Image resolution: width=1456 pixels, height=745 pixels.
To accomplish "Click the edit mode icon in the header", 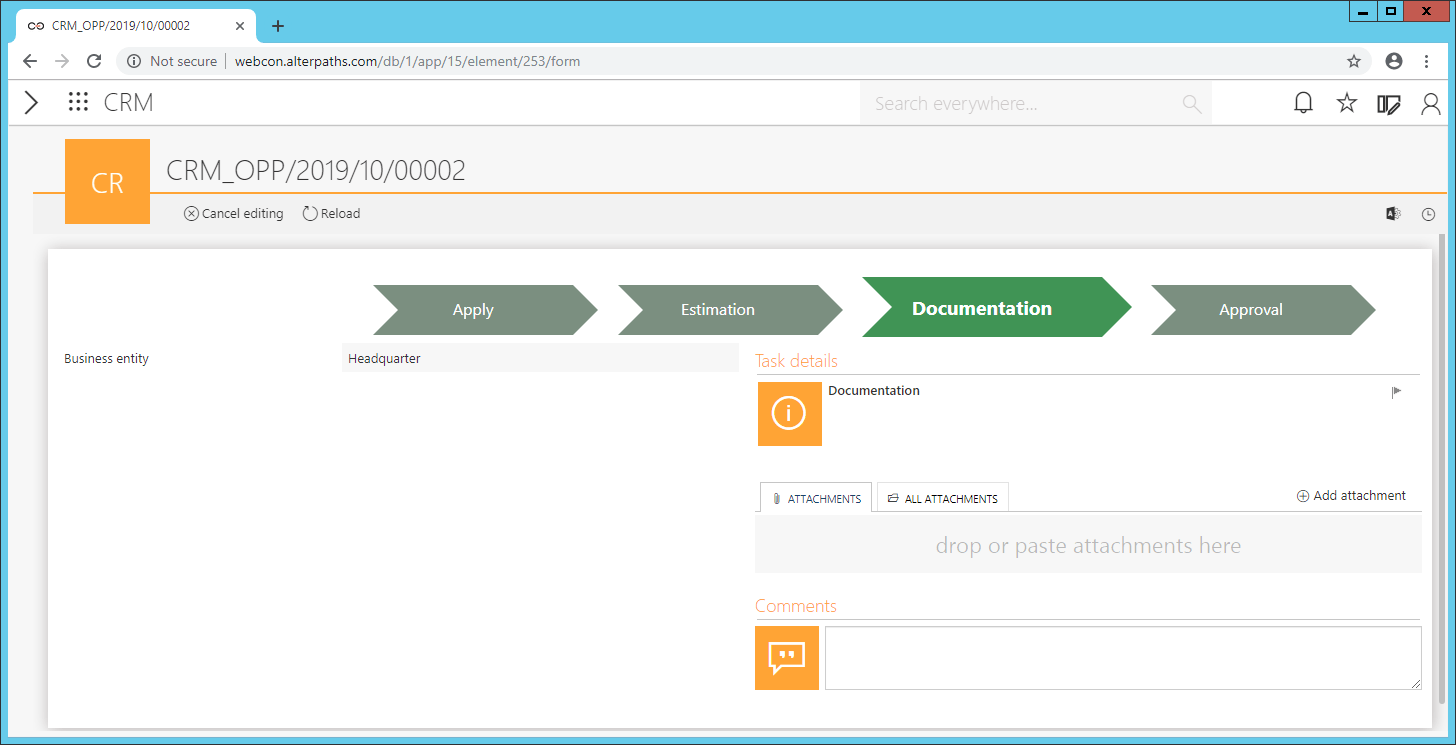I will click(1389, 103).
